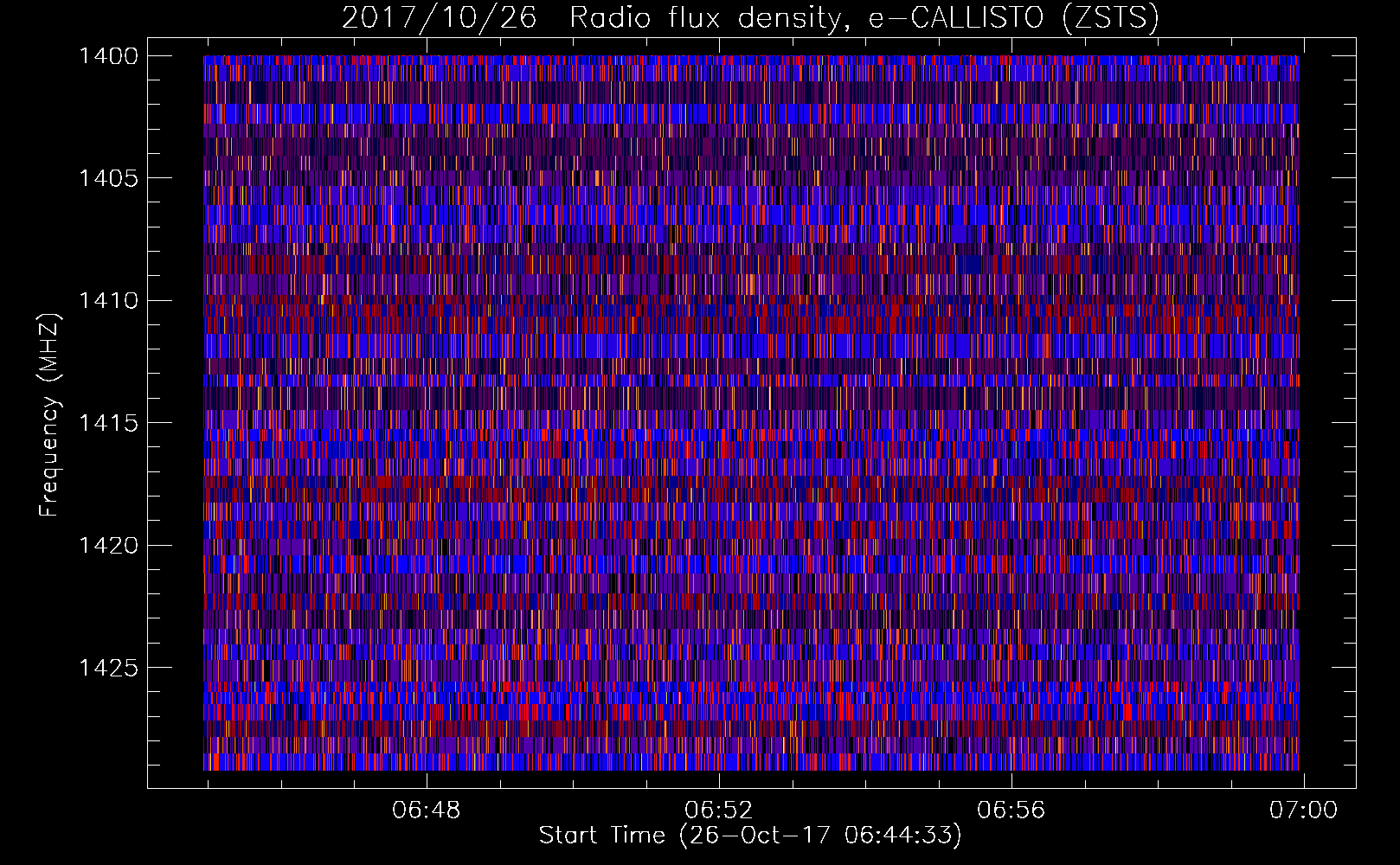Click the 1425 frequency tick label
This screenshot has height=865, width=1400.
pos(108,668)
